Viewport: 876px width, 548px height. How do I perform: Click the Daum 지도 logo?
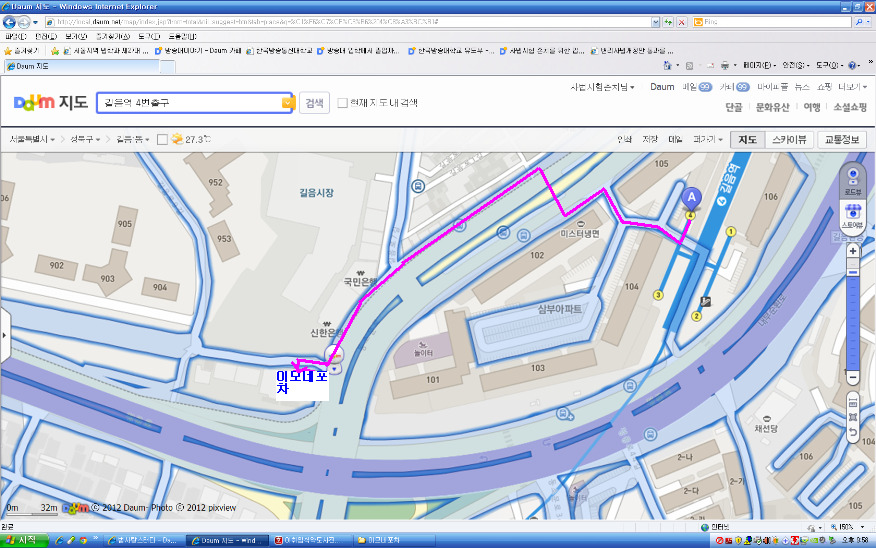51,103
